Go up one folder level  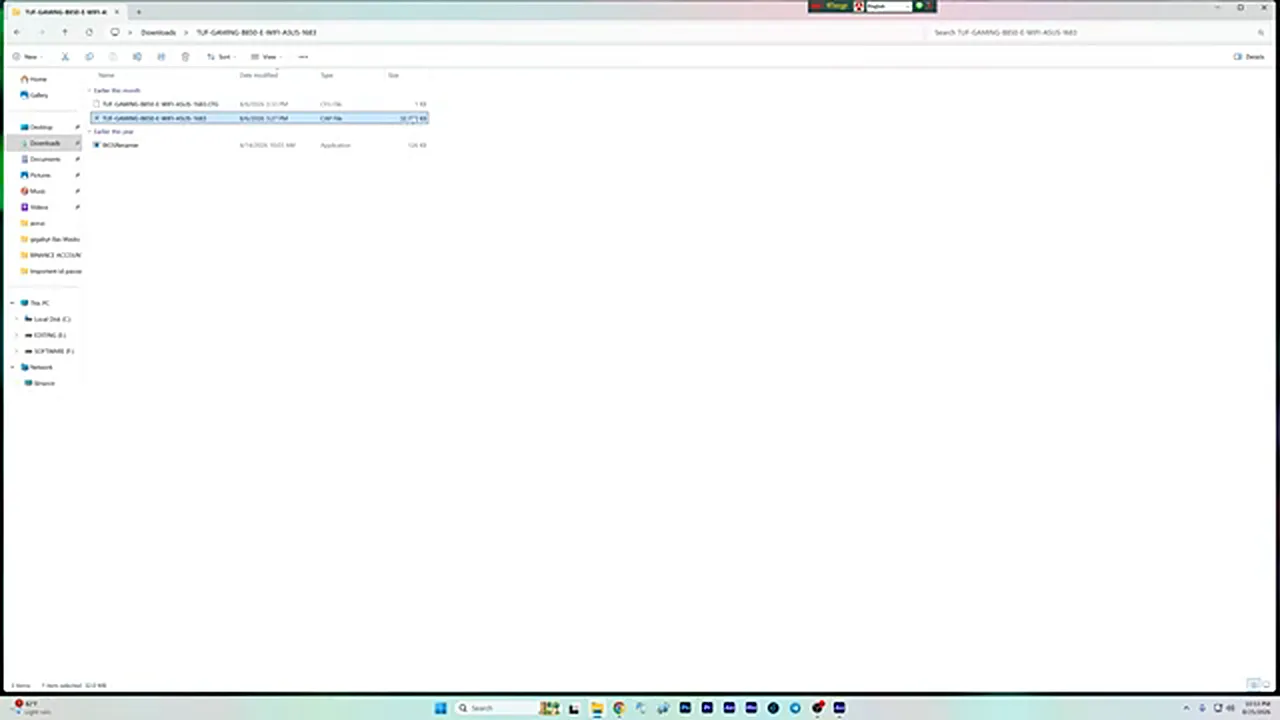pyautogui.click(x=65, y=32)
